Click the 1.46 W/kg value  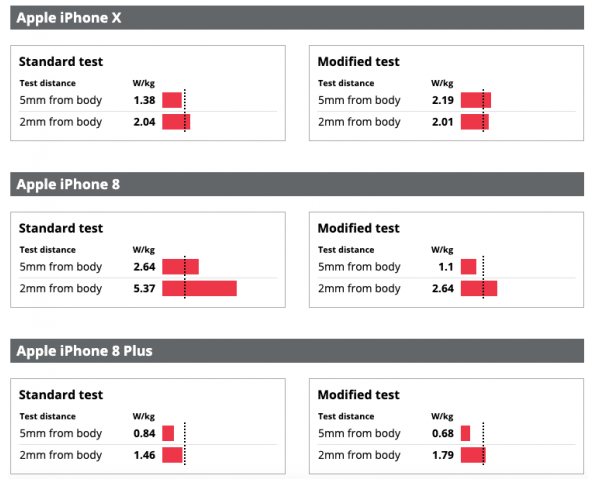click(x=144, y=455)
